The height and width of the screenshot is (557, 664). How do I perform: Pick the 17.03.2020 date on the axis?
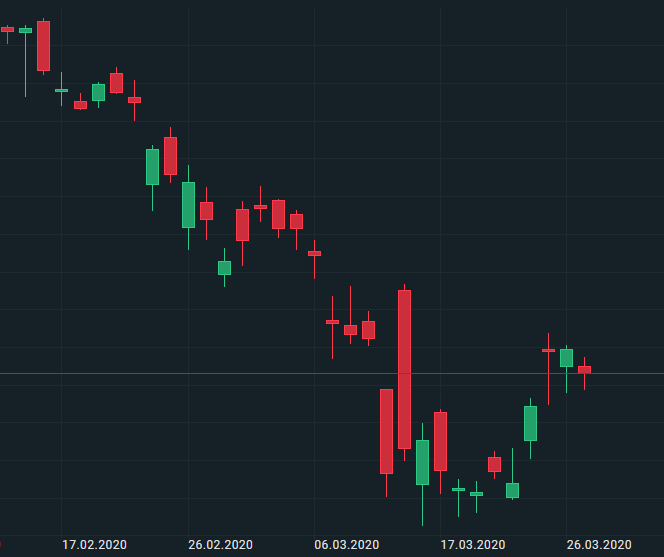click(x=473, y=544)
